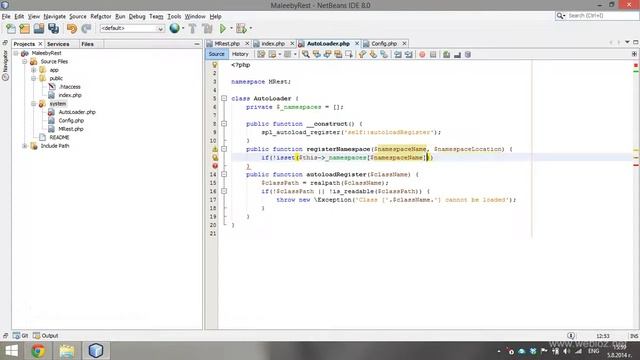Click the Build Project hammer icon
This screenshot has height=360, width=640.
point(192,29)
